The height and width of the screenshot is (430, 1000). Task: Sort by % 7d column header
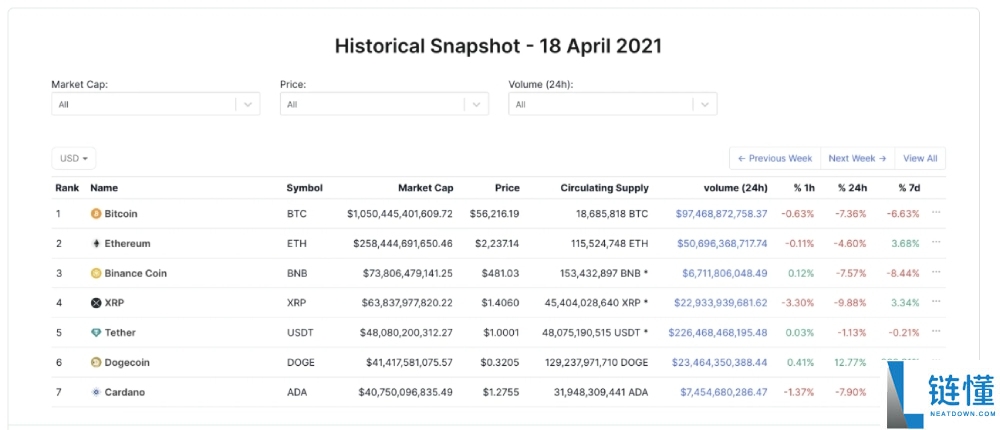coord(909,188)
